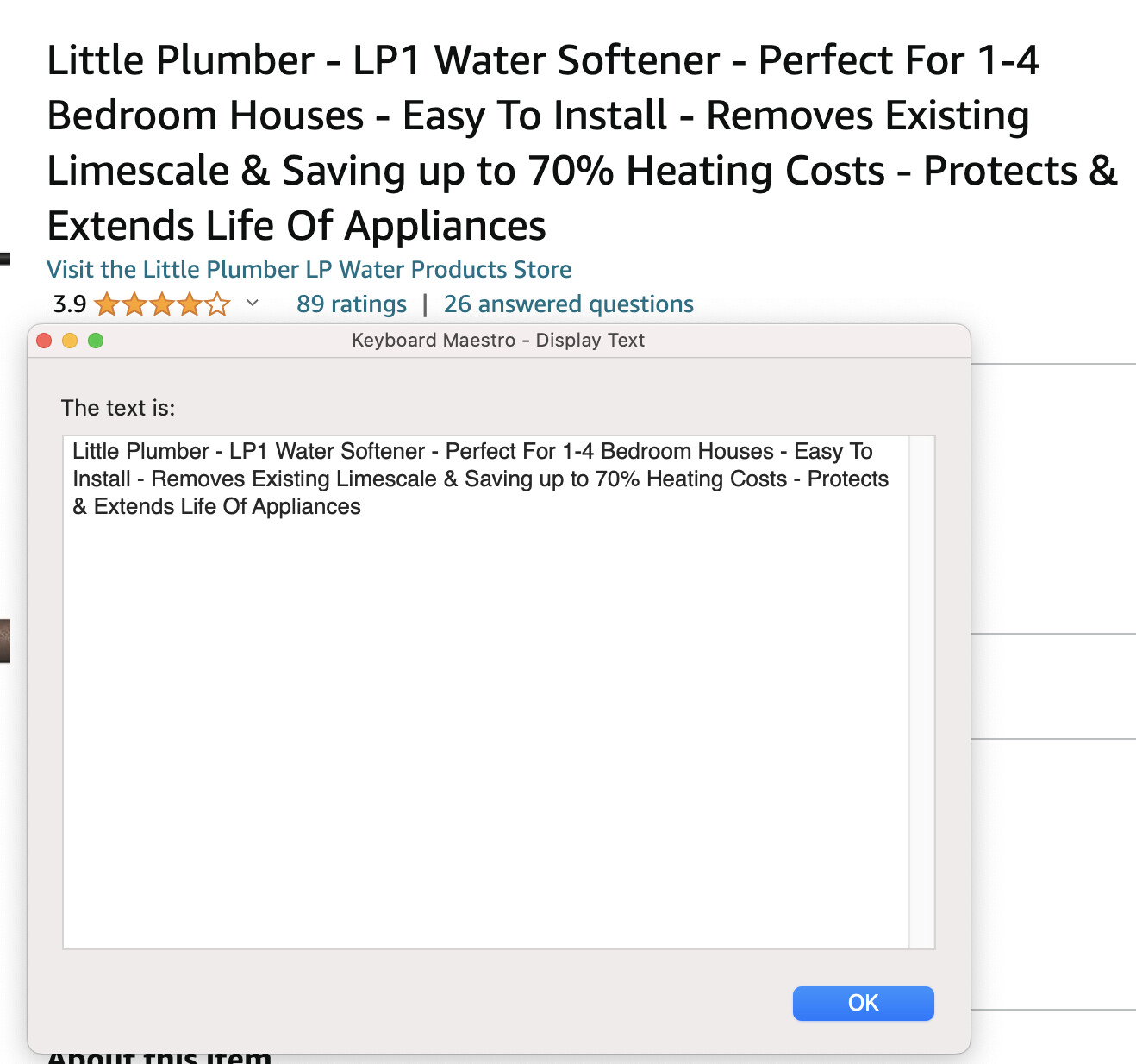The width and height of the screenshot is (1136, 1064).
Task: Click the 3.9 star rating icons
Action: tap(162, 304)
